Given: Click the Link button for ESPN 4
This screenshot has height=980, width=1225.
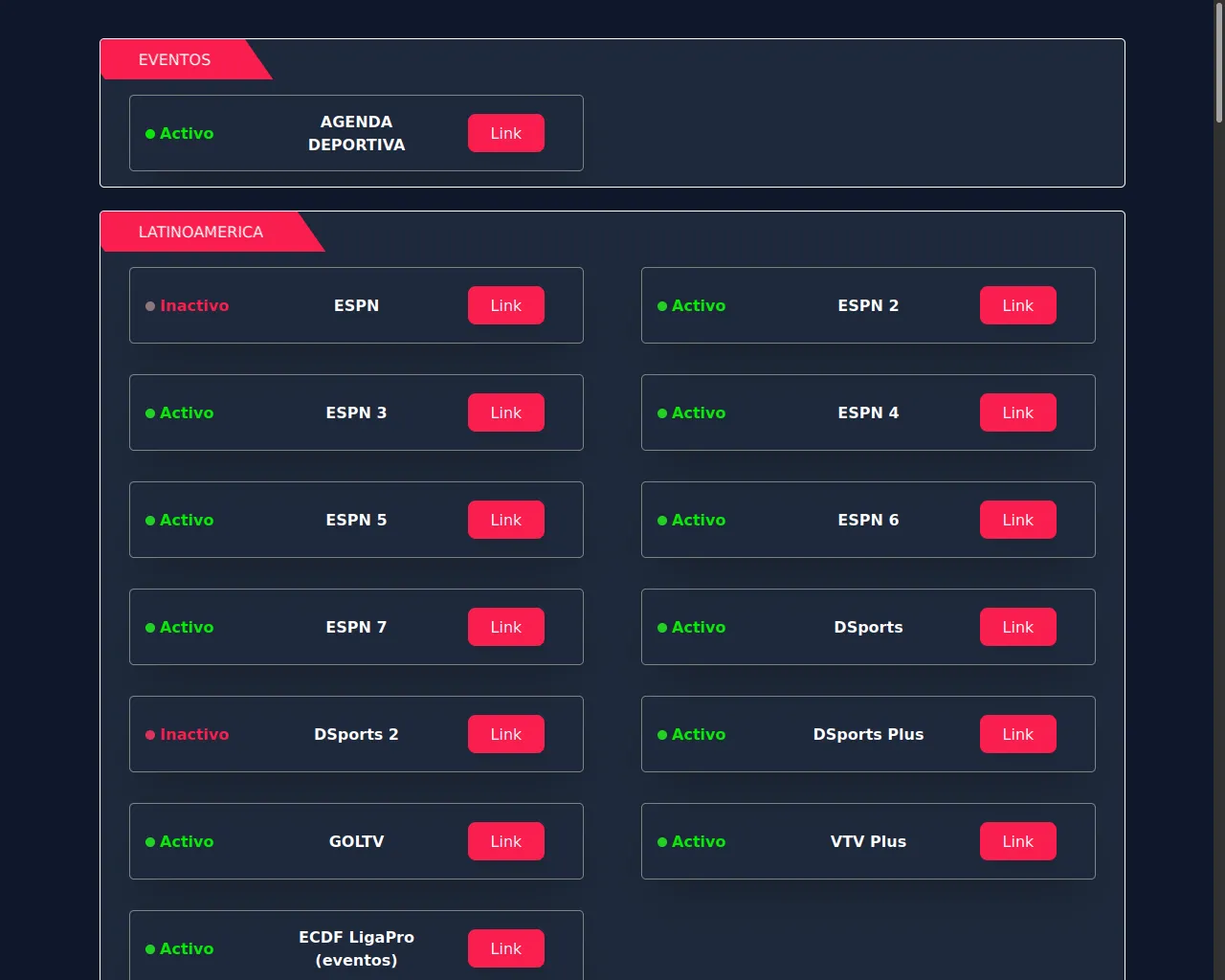Looking at the screenshot, I should coord(1018,412).
